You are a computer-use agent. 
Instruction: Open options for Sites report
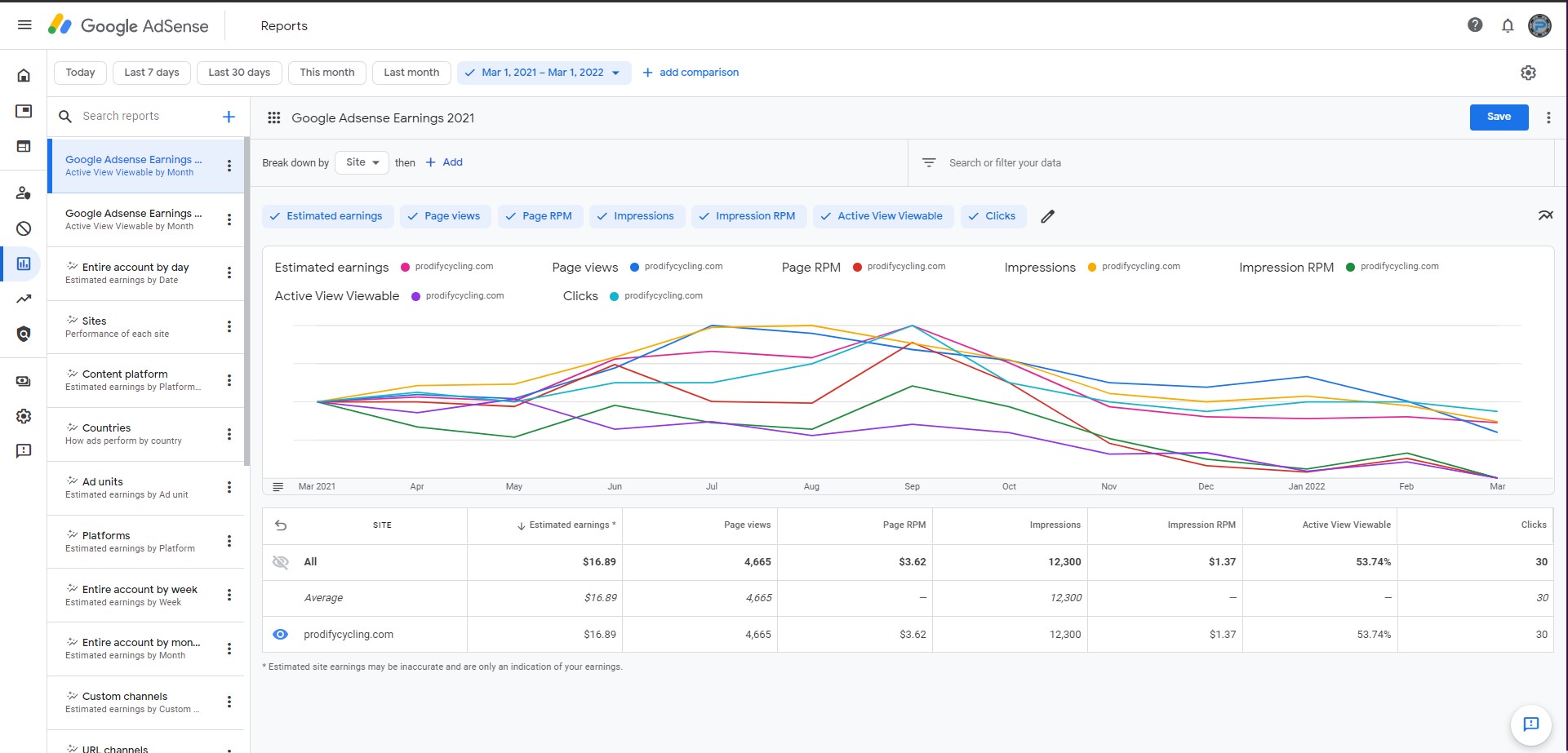[229, 326]
